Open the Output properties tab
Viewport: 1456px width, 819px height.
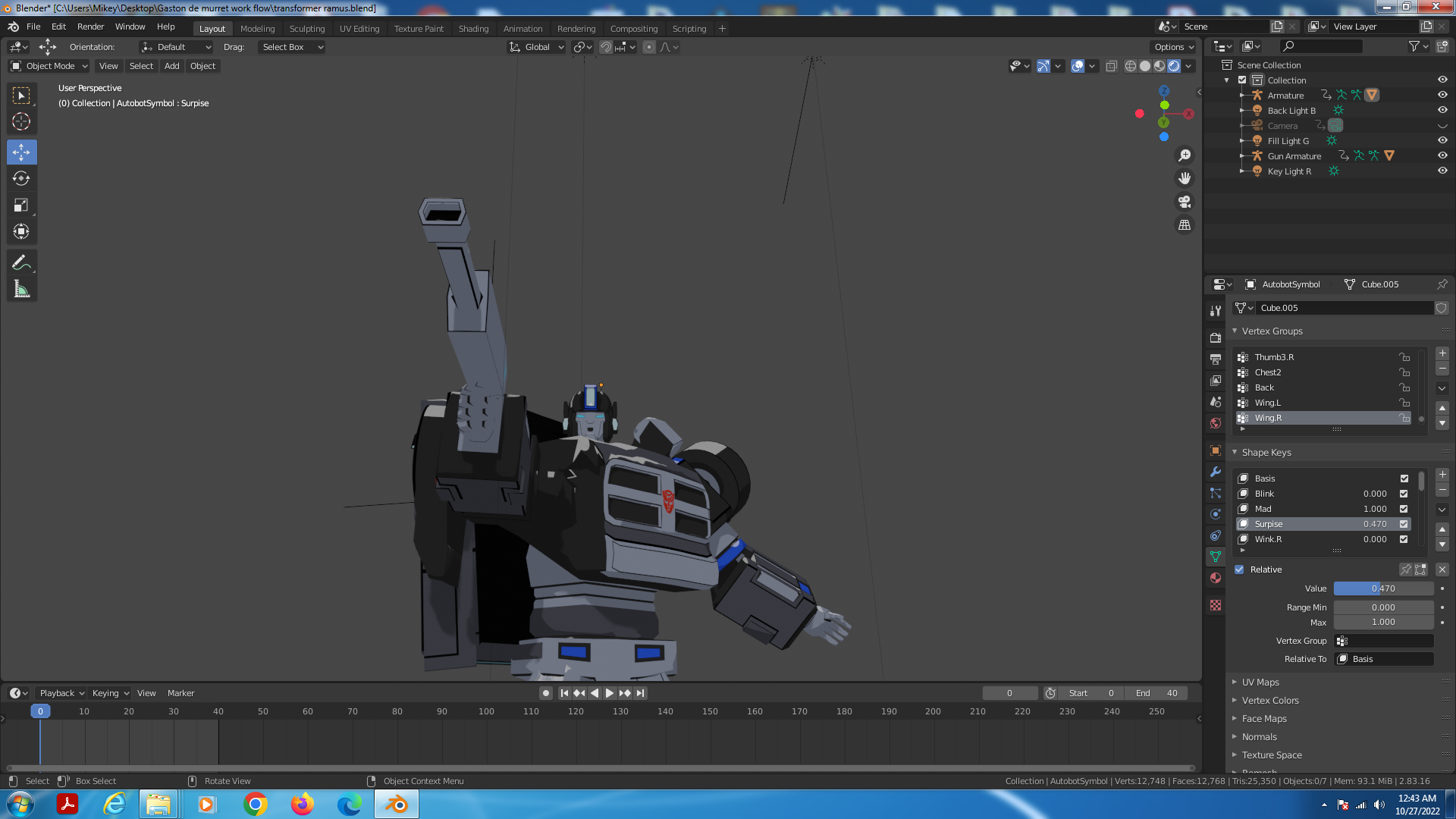(1216, 359)
